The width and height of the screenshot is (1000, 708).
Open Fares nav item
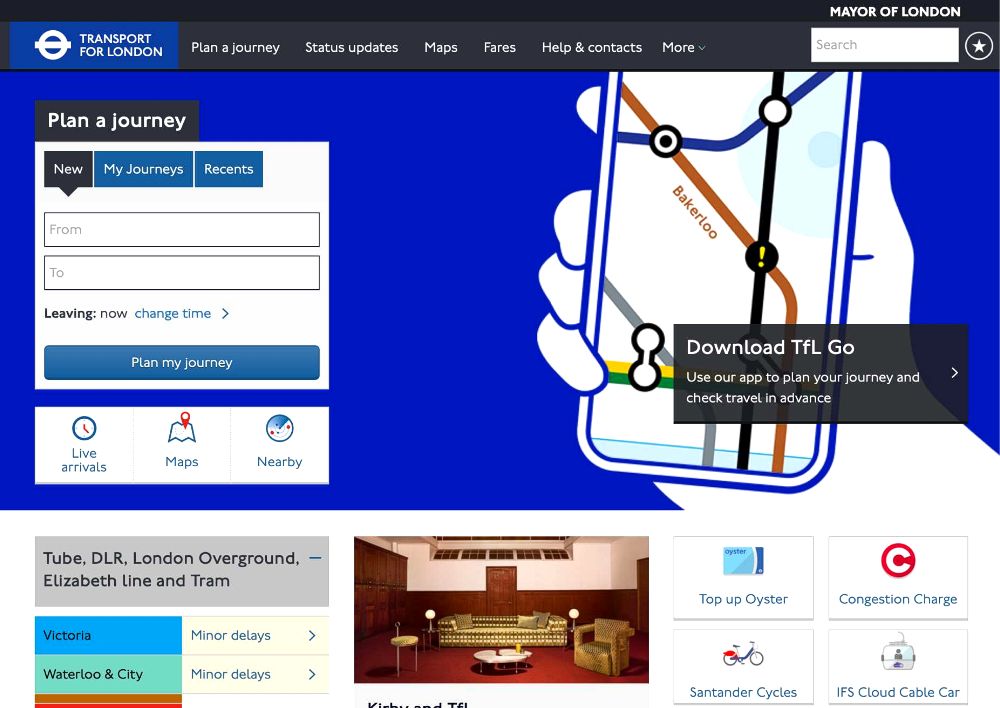pos(499,47)
